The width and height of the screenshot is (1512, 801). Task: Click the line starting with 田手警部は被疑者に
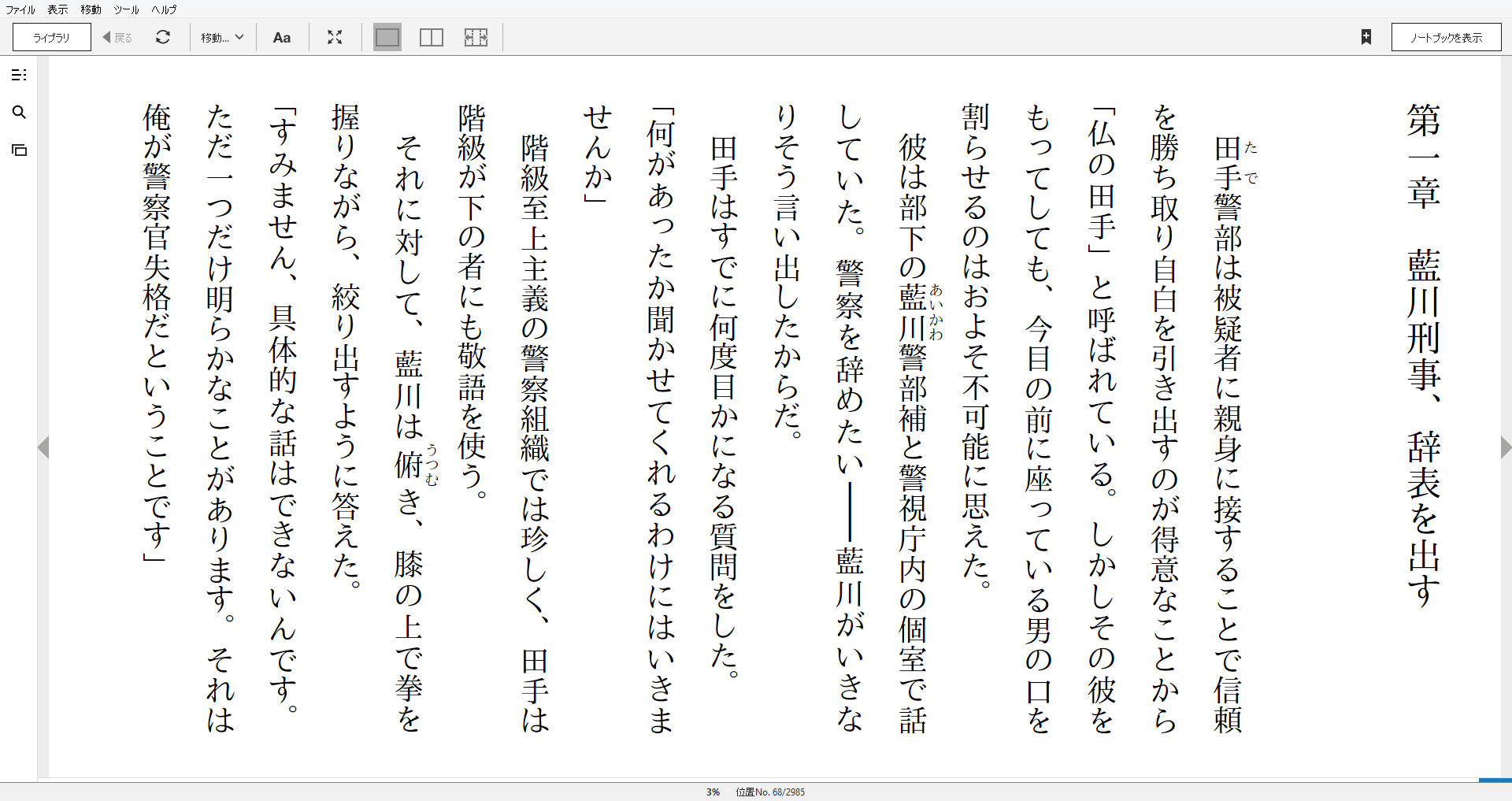tap(1228, 434)
